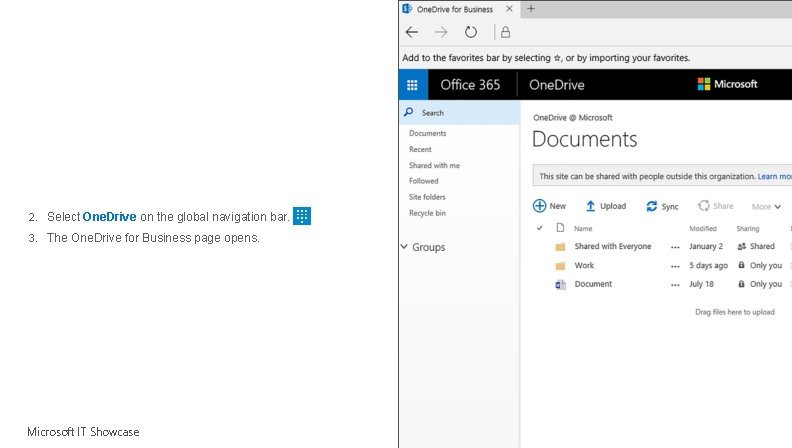Click the file type column icon header
This screenshot has height=448, width=792.
click(560, 228)
